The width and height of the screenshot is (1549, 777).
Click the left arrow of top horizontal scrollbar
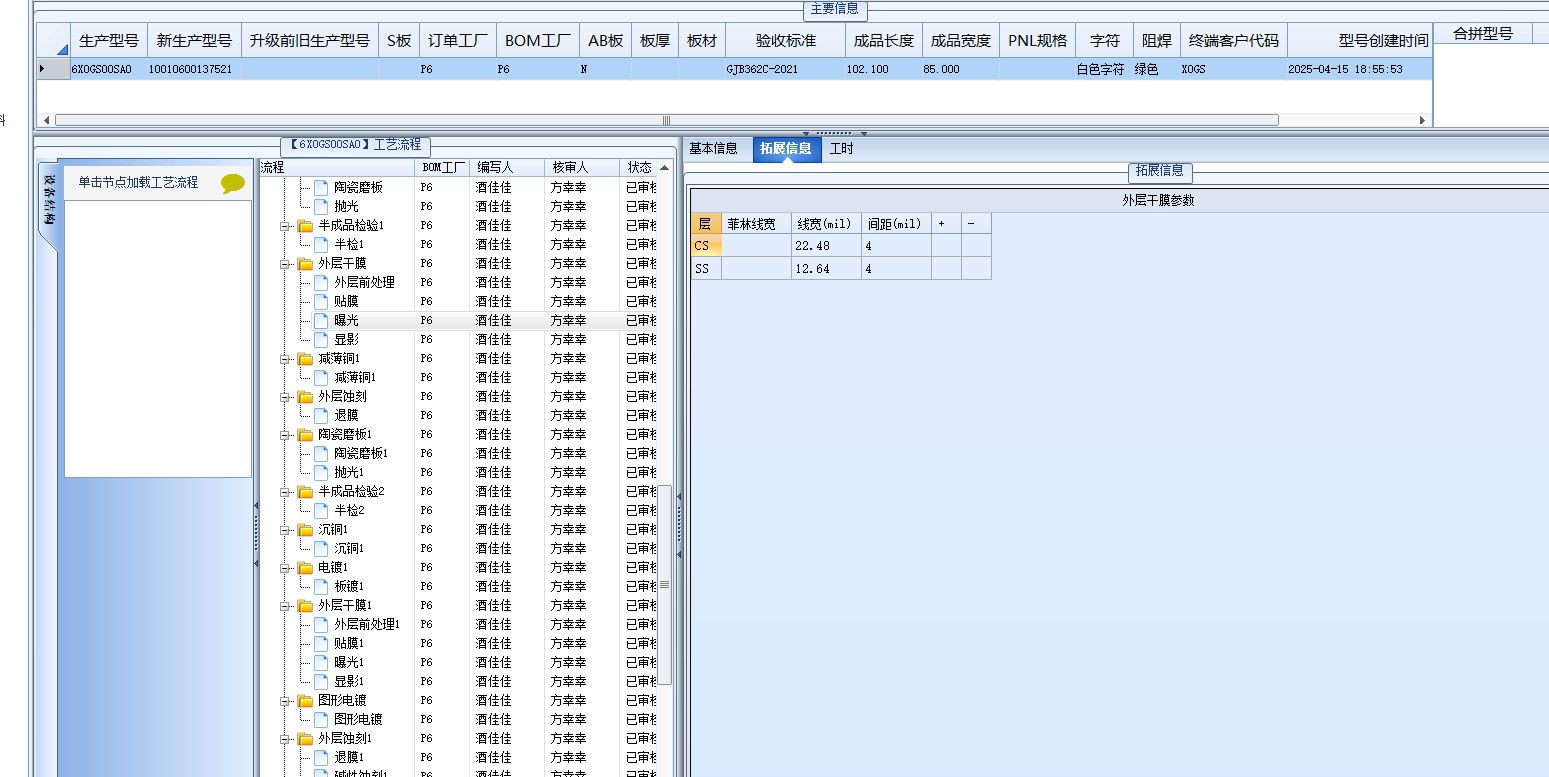point(46,120)
